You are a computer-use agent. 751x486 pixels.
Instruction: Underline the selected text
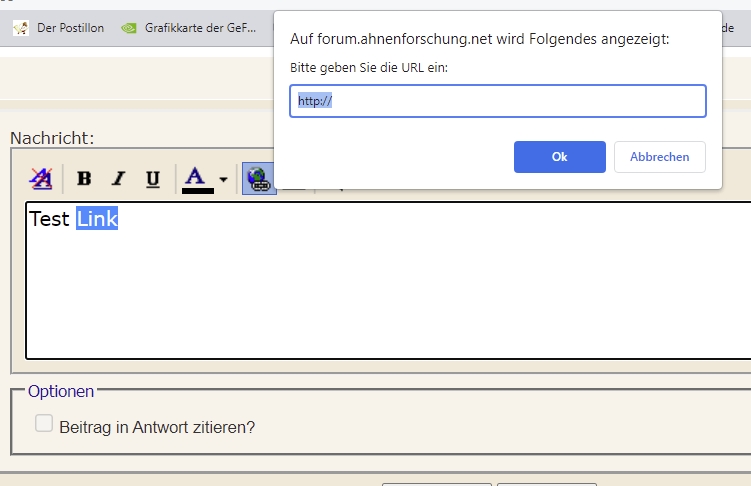(152, 179)
